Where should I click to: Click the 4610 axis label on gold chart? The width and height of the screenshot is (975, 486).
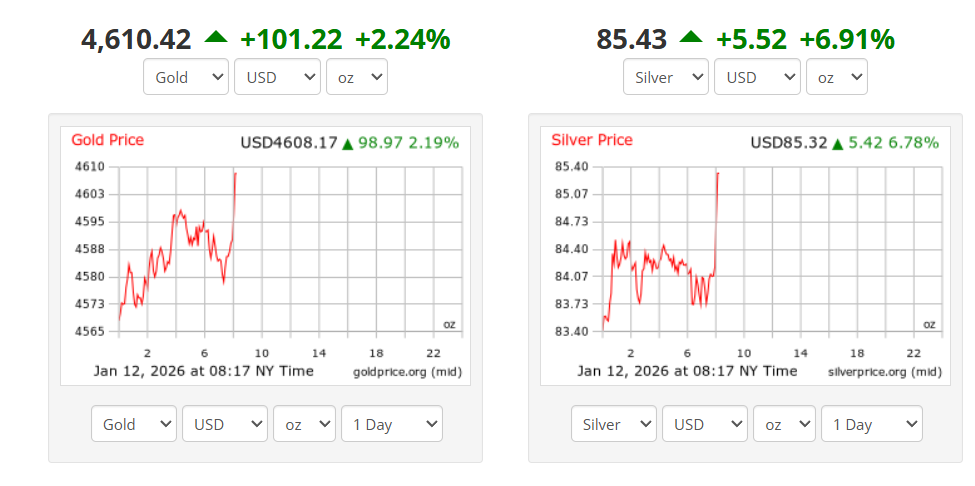click(x=89, y=167)
